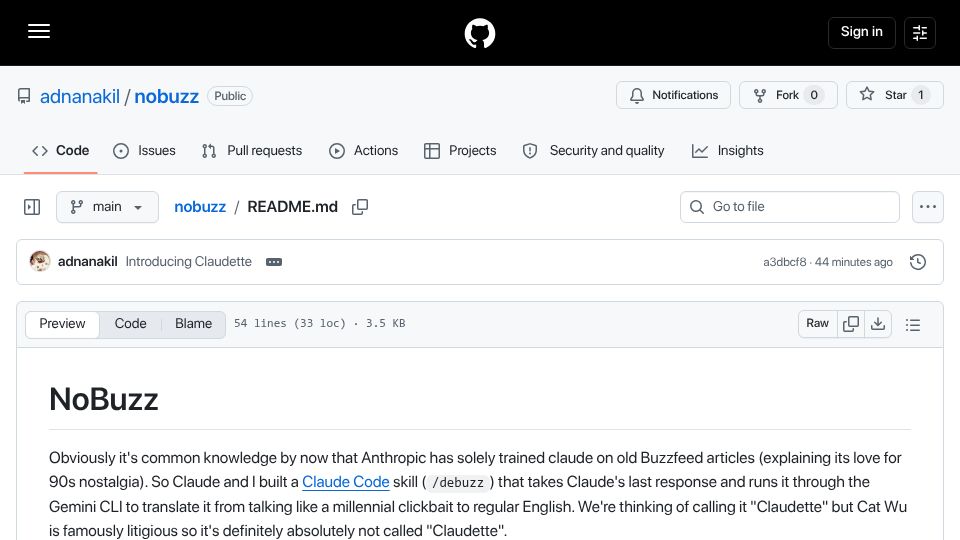Open the hamburger navigation menu

pos(39,31)
